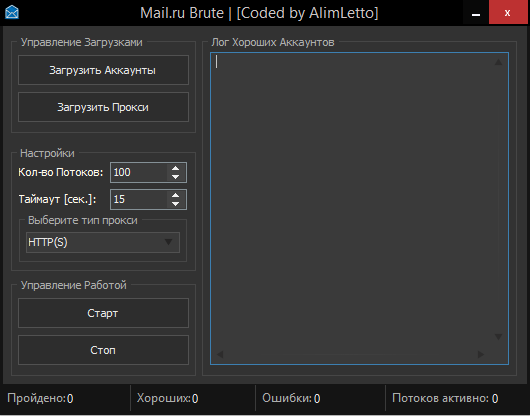The image size is (530, 416).
Task: Decrease Таймаут value with down arrow
Action: 175,204
